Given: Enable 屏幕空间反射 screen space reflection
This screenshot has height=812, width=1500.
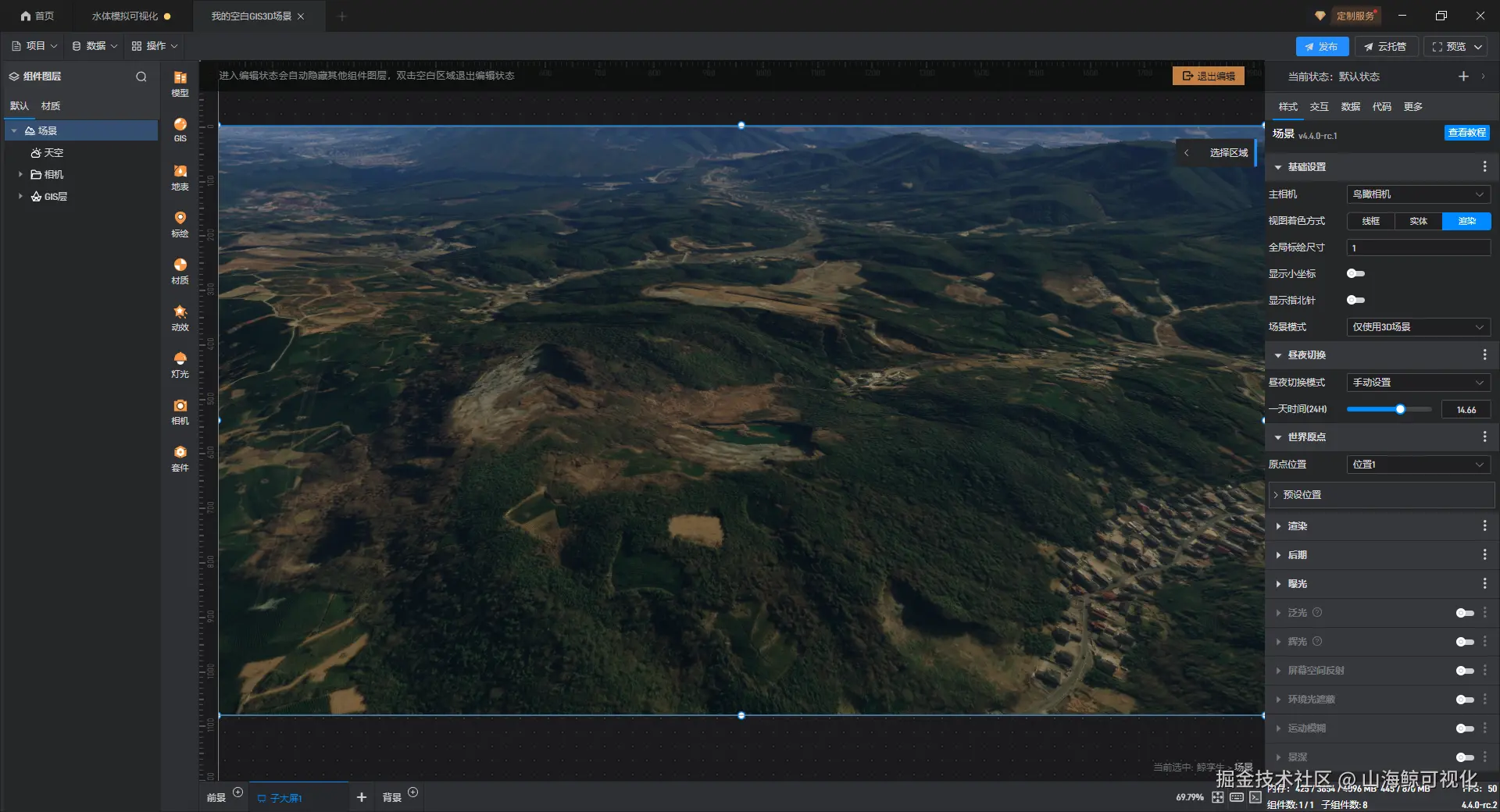Looking at the screenshot, I should [1465, 671].
